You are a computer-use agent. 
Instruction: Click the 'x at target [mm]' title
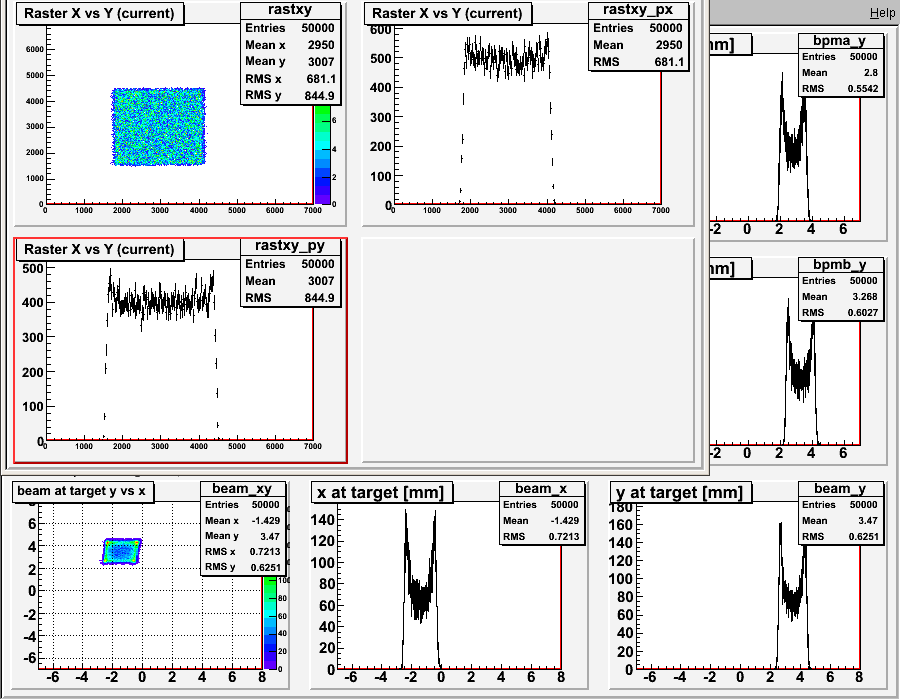[381, 493]
